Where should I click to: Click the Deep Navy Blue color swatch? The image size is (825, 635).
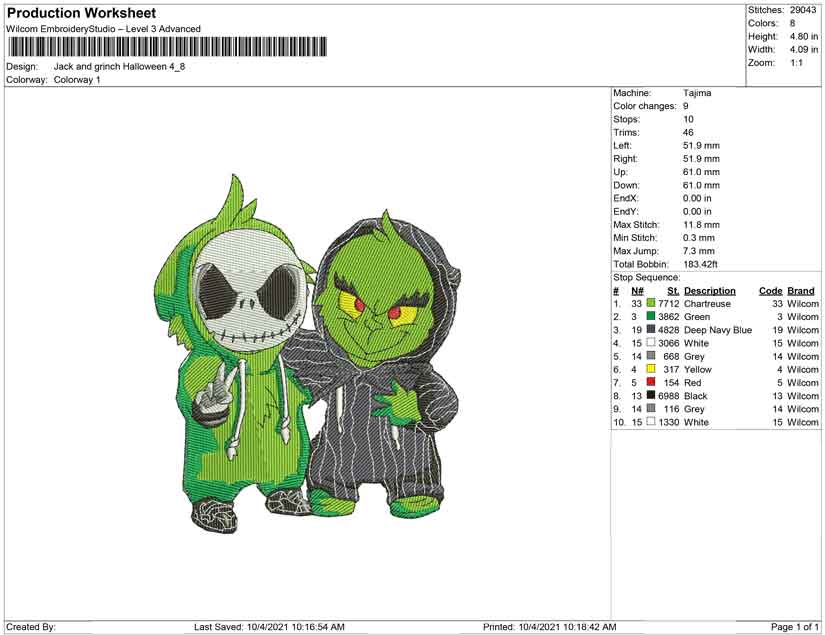pos(651,329)
